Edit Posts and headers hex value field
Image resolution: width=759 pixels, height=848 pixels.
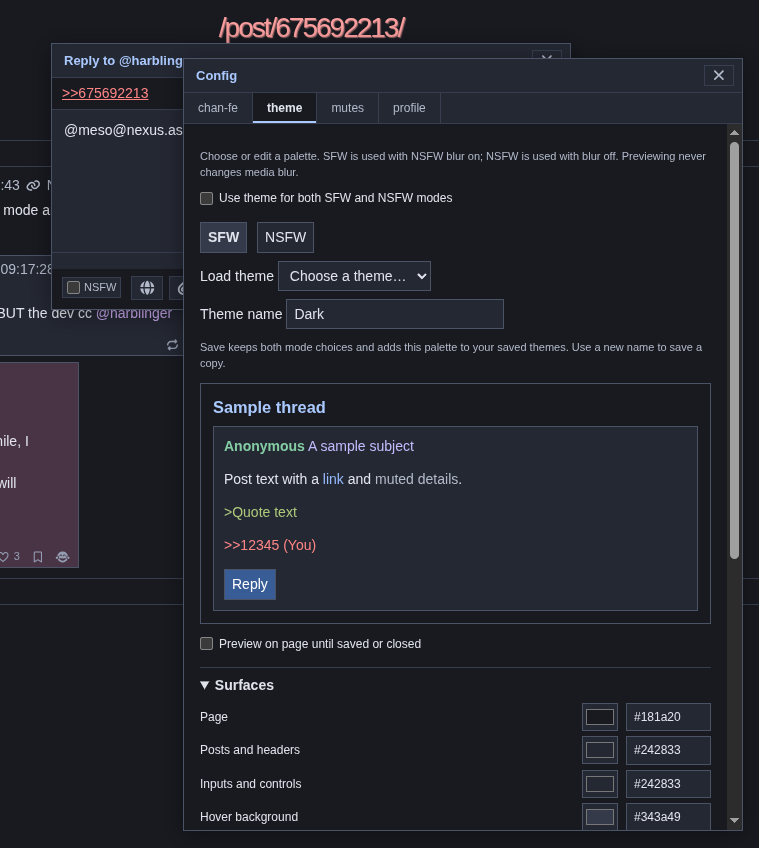click(668, 750)
